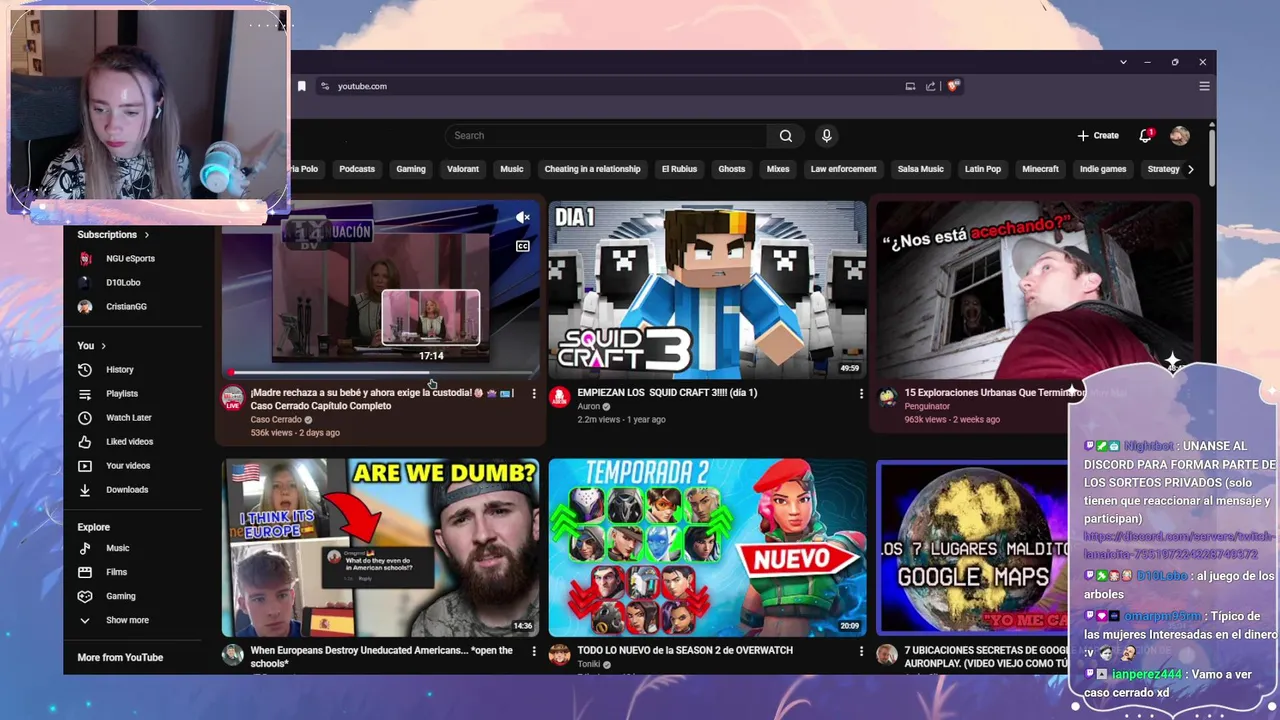Select the Music filter chip
1280x720 pixels.
[512, 169]
